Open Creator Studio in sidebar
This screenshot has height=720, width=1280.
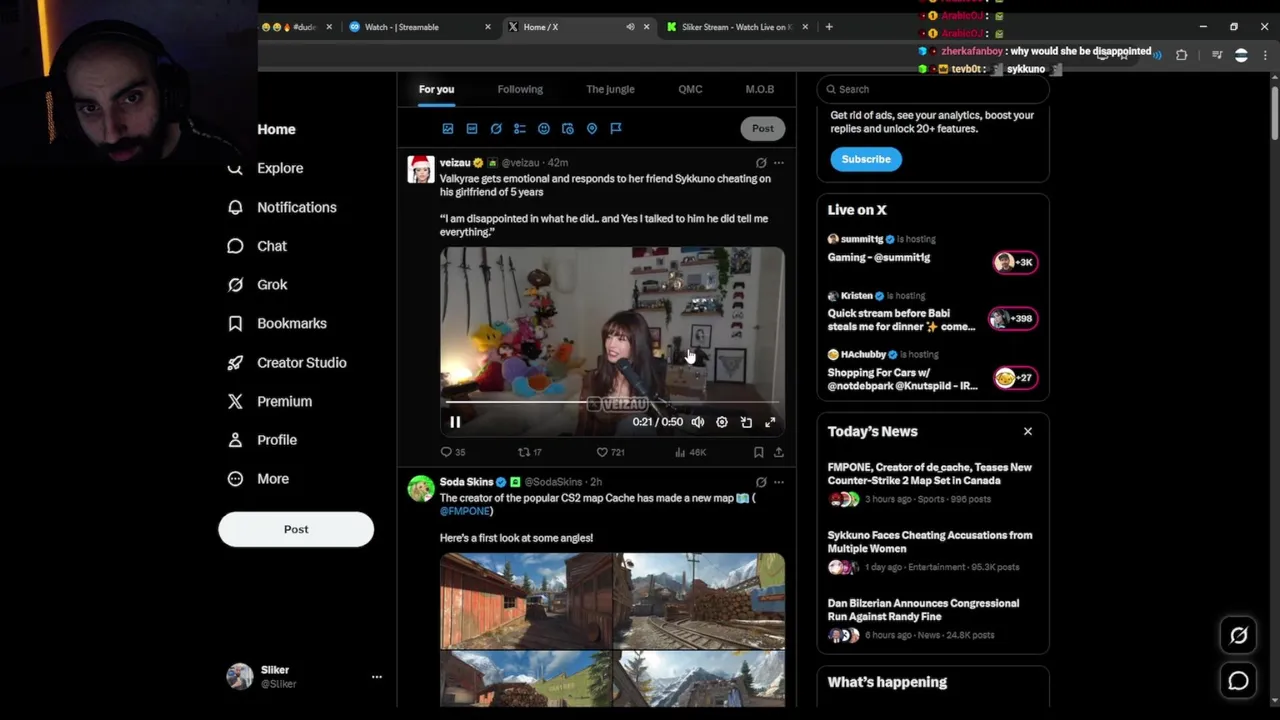[286, 363]
